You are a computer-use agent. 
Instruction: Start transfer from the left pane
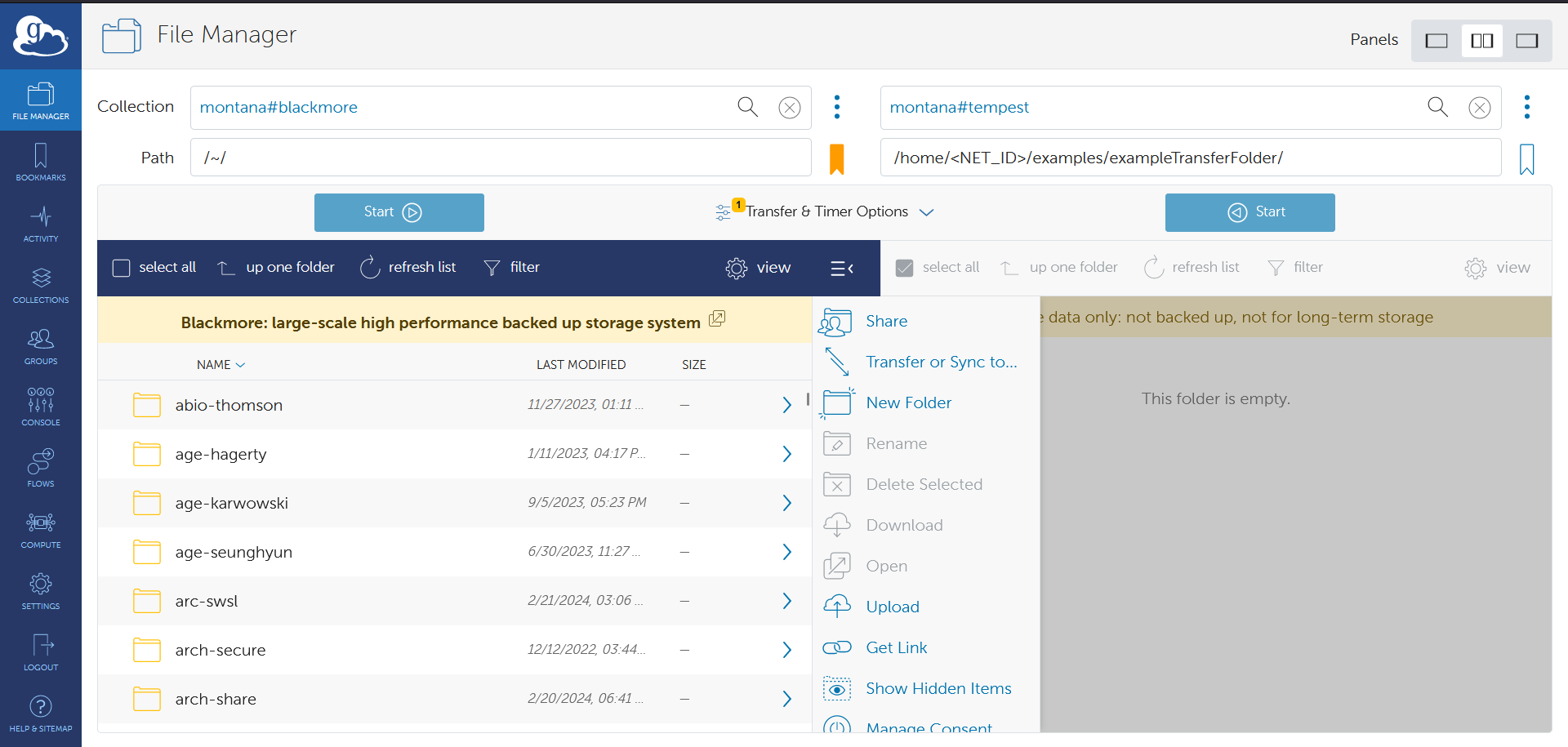click(x=399, y=212)
